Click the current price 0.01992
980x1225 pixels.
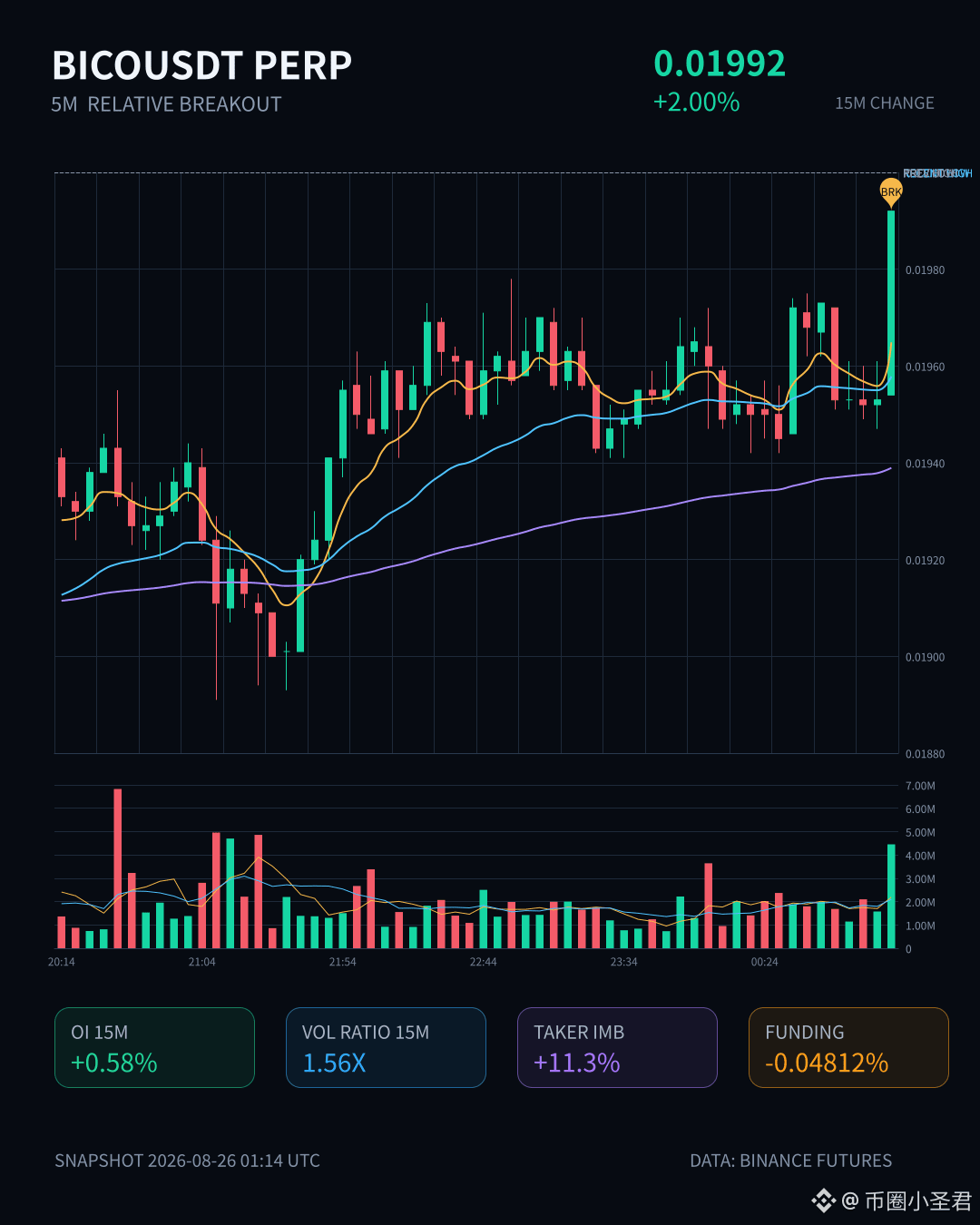pyautogui.click(x=720, y=64)
